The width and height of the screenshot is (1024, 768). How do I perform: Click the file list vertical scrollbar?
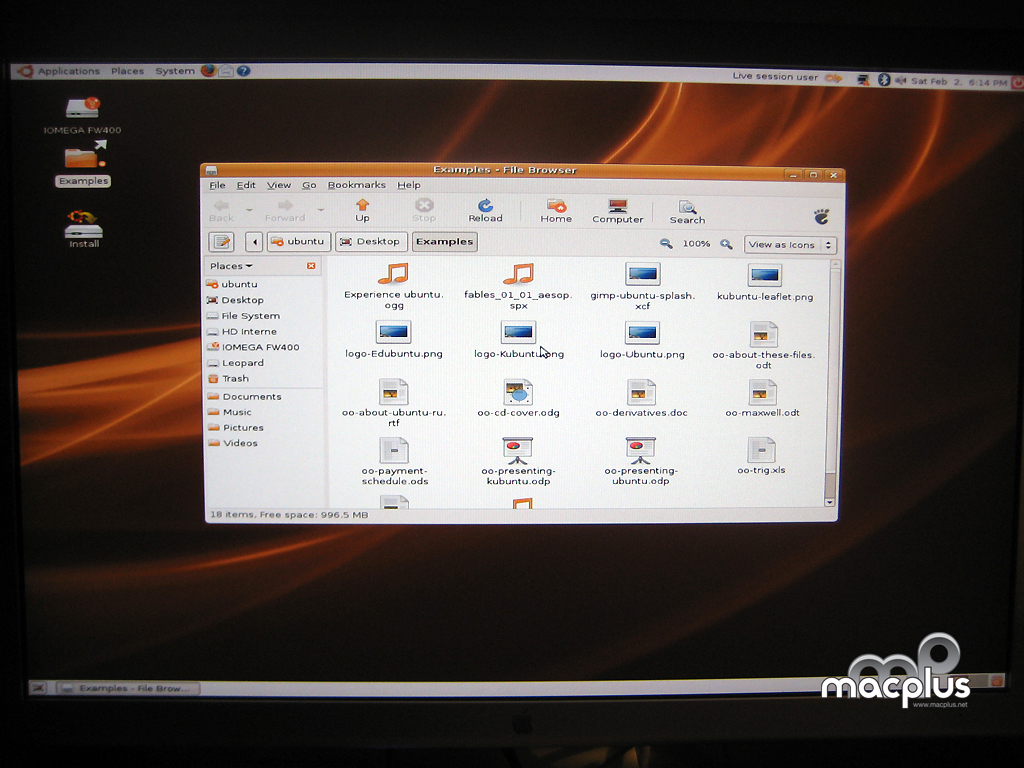831,383
